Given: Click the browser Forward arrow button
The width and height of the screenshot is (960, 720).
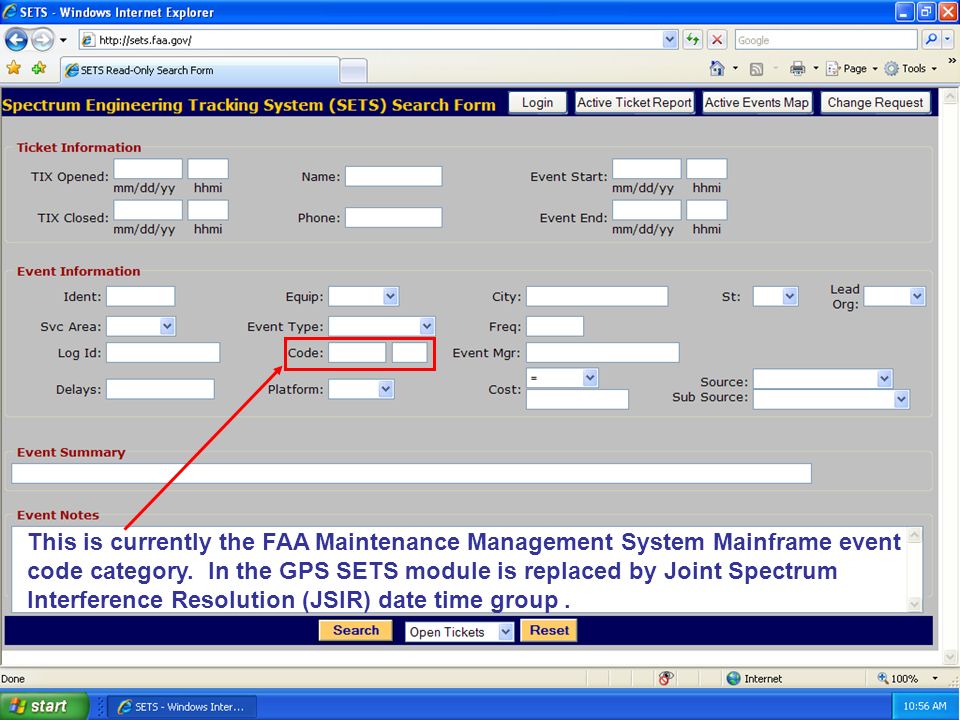Looking at the screenshot, I should pyautogui.click(x=42, y=40).
